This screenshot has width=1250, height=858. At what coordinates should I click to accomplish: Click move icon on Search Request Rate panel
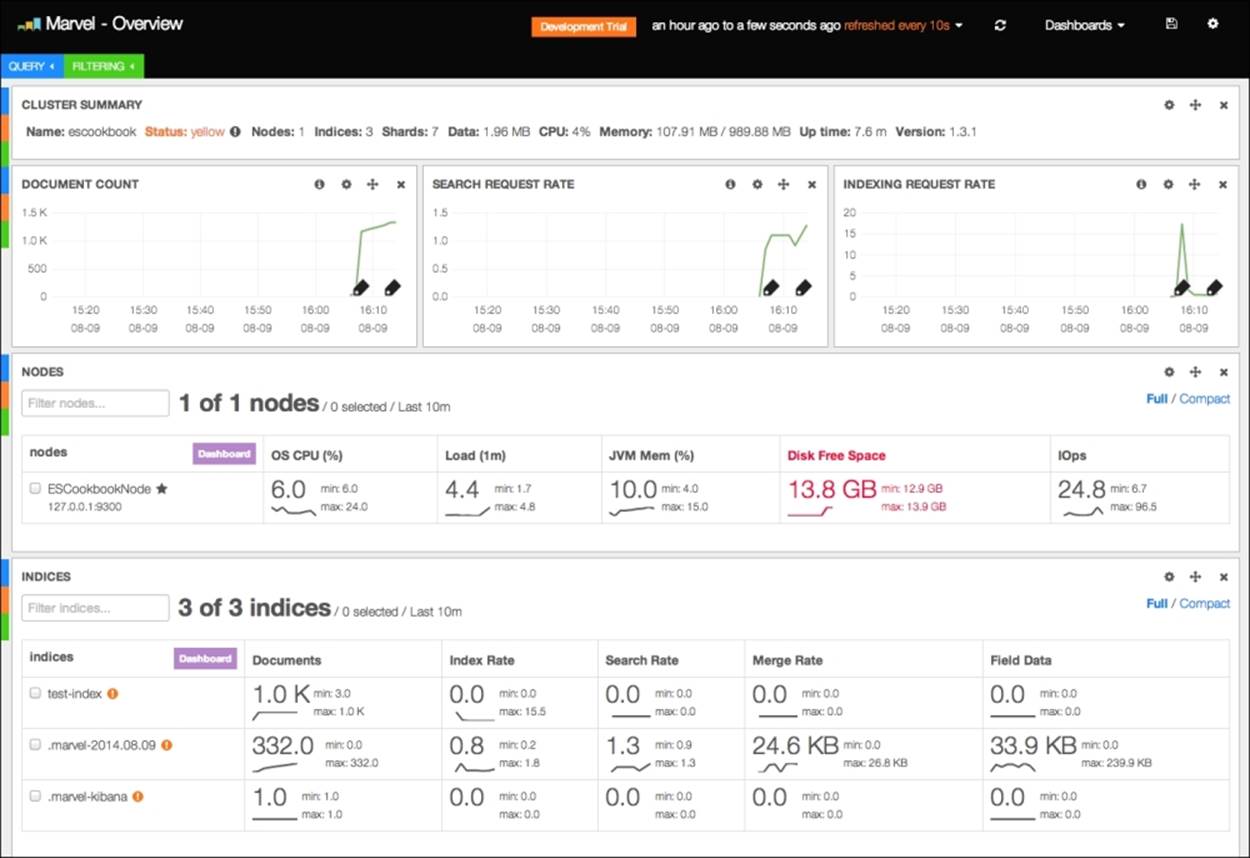coord(784,185)
